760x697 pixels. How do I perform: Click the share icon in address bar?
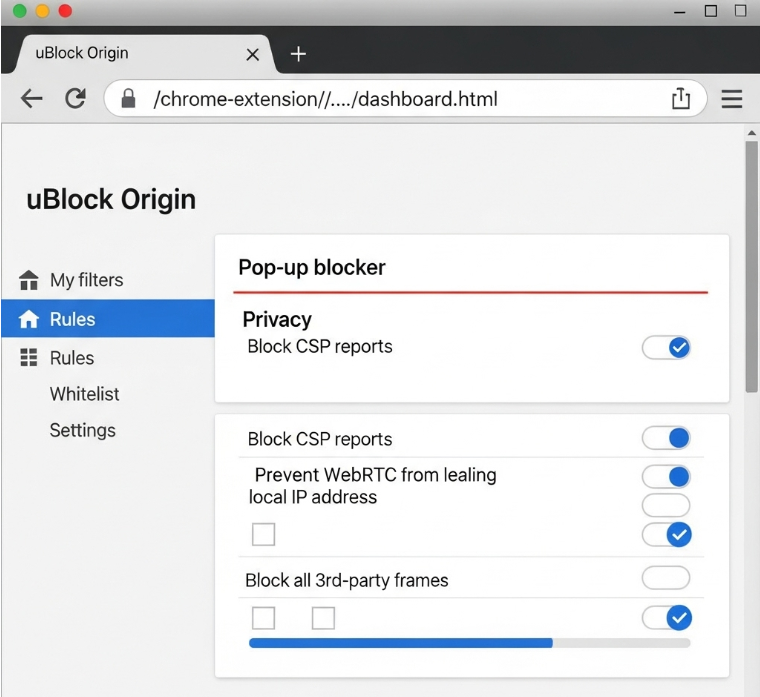(x=680, y=98)
